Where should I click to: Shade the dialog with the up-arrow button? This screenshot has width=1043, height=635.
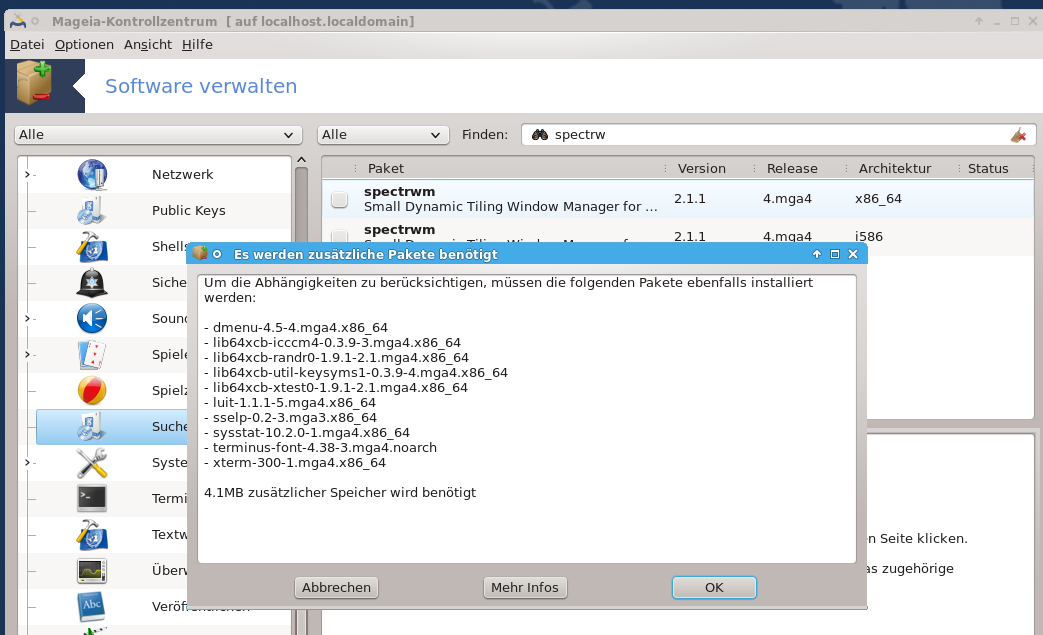click(x=817, y=254)
